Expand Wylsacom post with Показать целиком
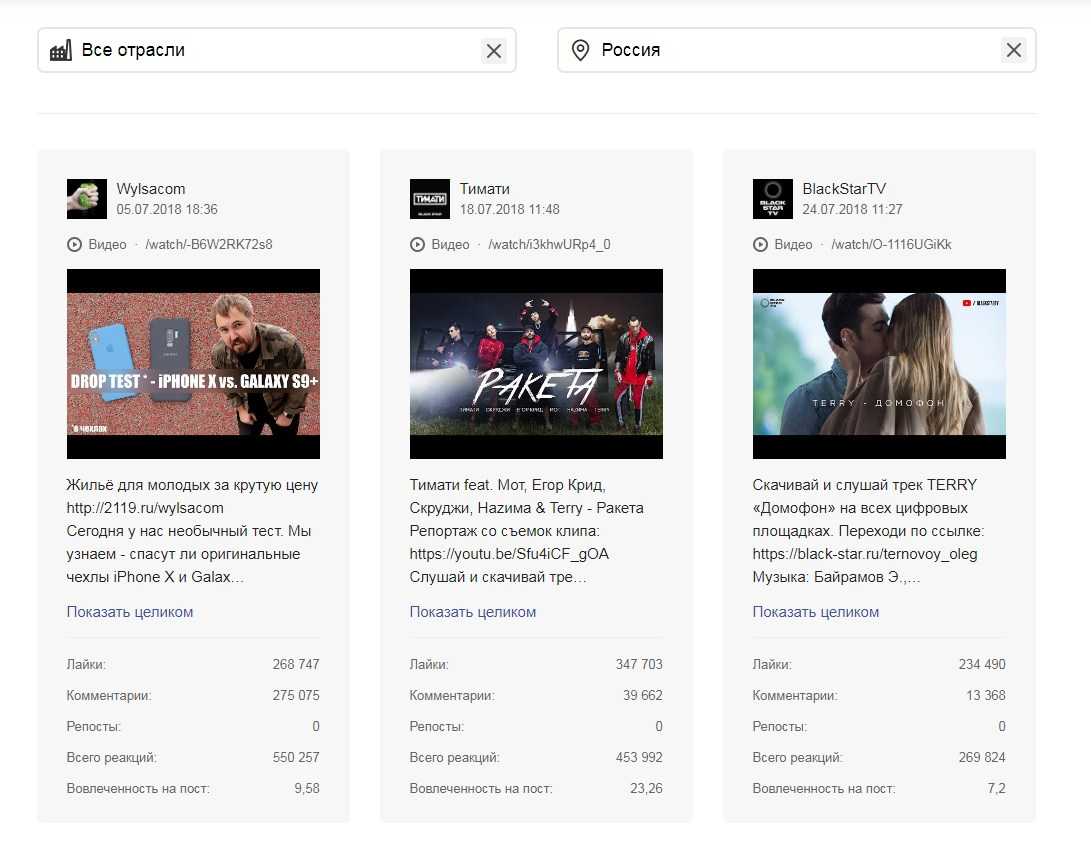This screenshot has height=846, width=1091. pos(130,612)
